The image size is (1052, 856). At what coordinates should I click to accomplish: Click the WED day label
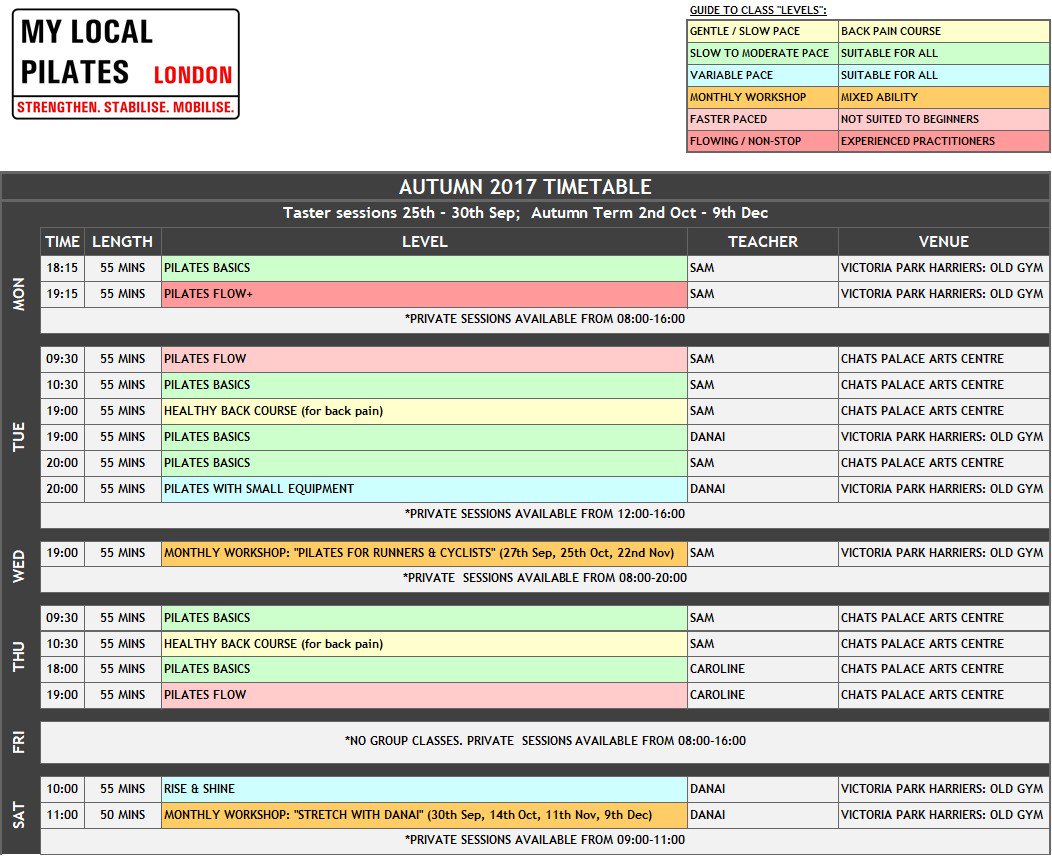click(x=19, y=566)
